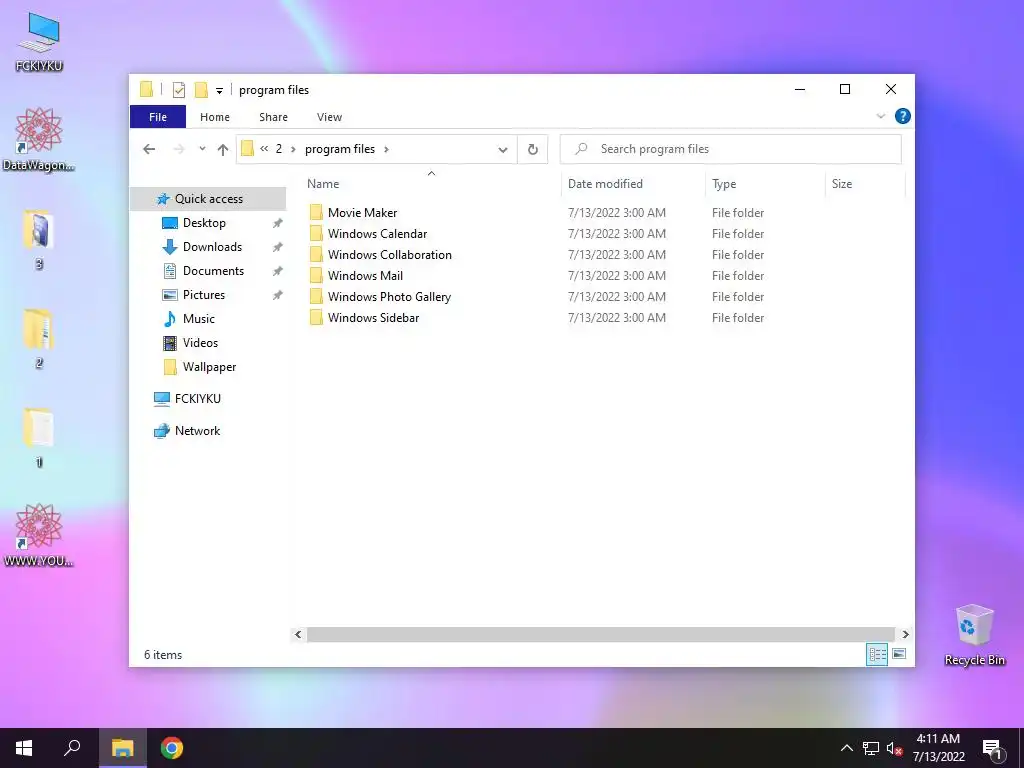This screenshot has height=768, width=1024.
Task: Go back with the back arrow
Action: click(x=149, y=149)
